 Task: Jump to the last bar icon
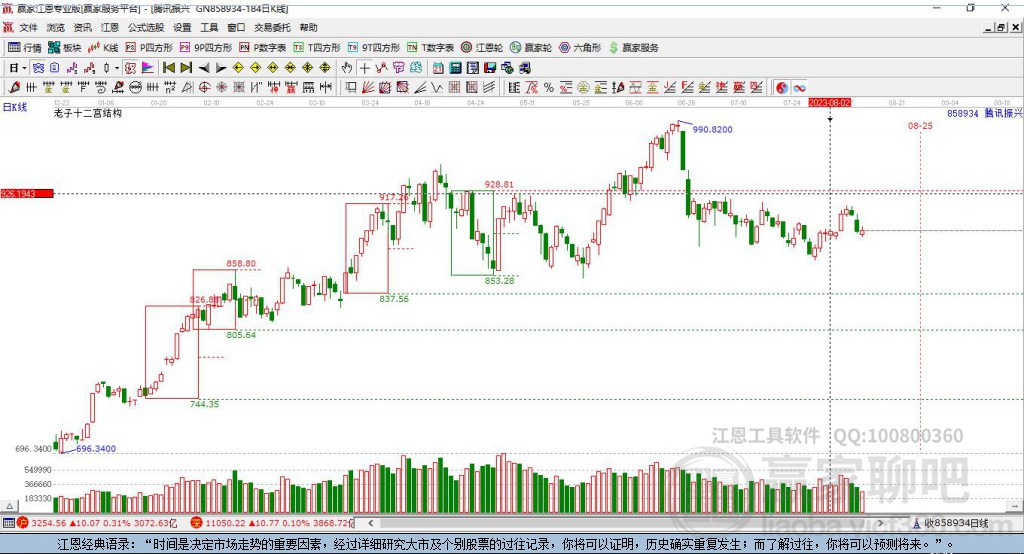click(186, 68)
